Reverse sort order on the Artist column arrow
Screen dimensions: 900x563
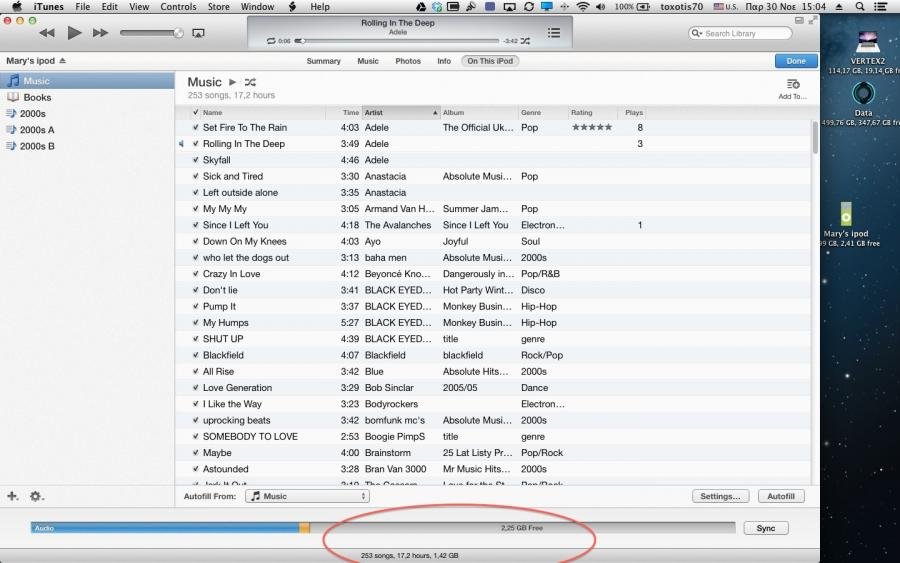click(x=435, y=112)
